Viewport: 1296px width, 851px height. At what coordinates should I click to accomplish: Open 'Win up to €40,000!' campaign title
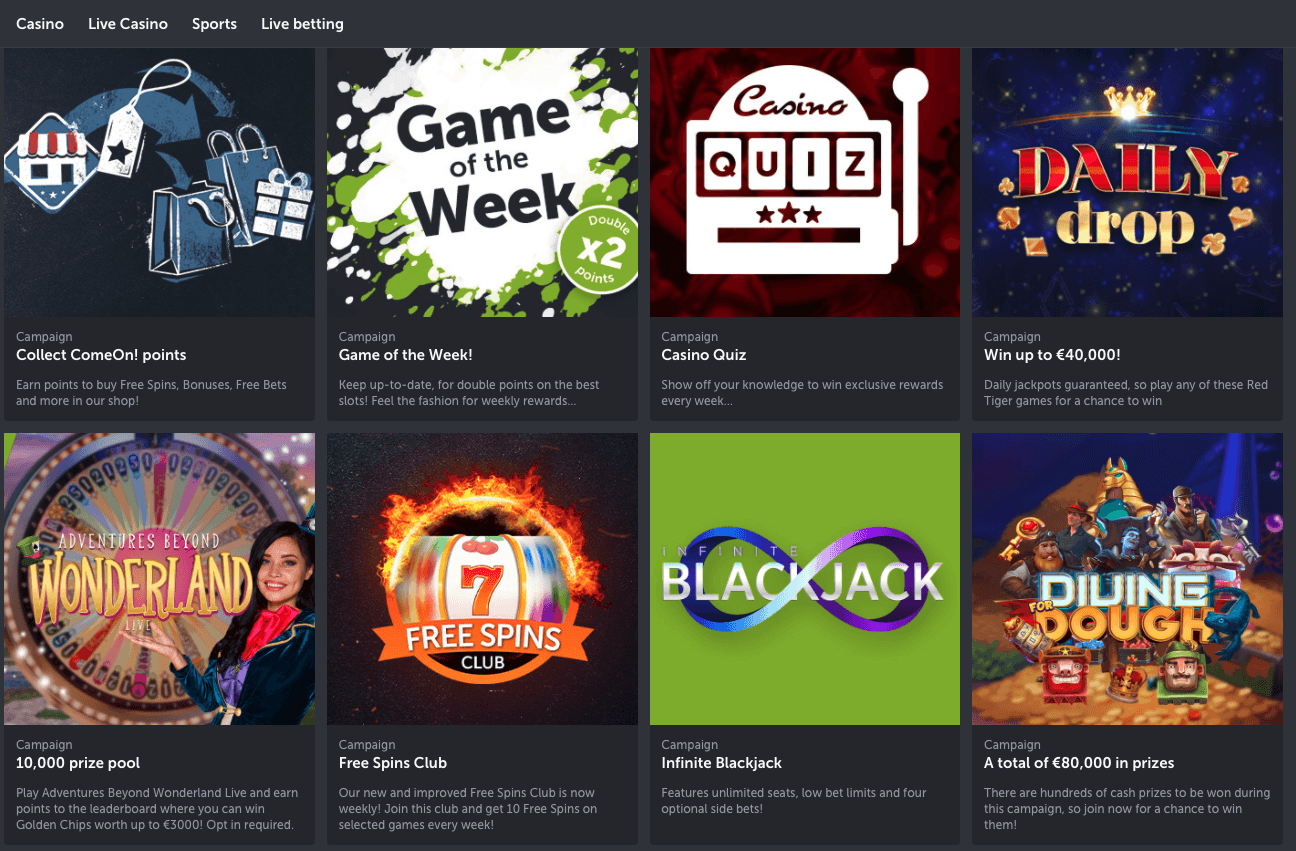1052,355
